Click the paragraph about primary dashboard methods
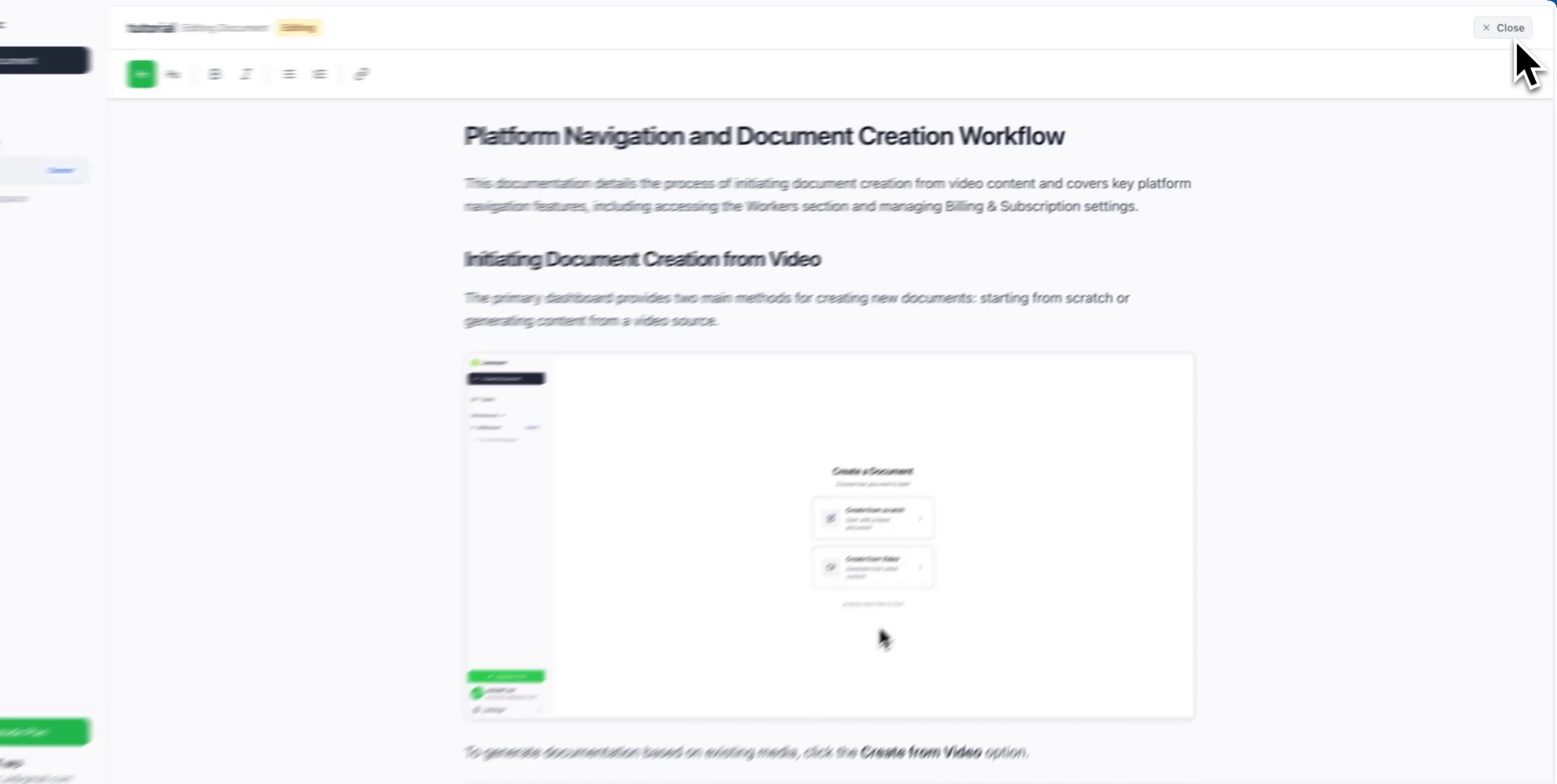This screenshot has height=784, width=1557. coord(796,309)
